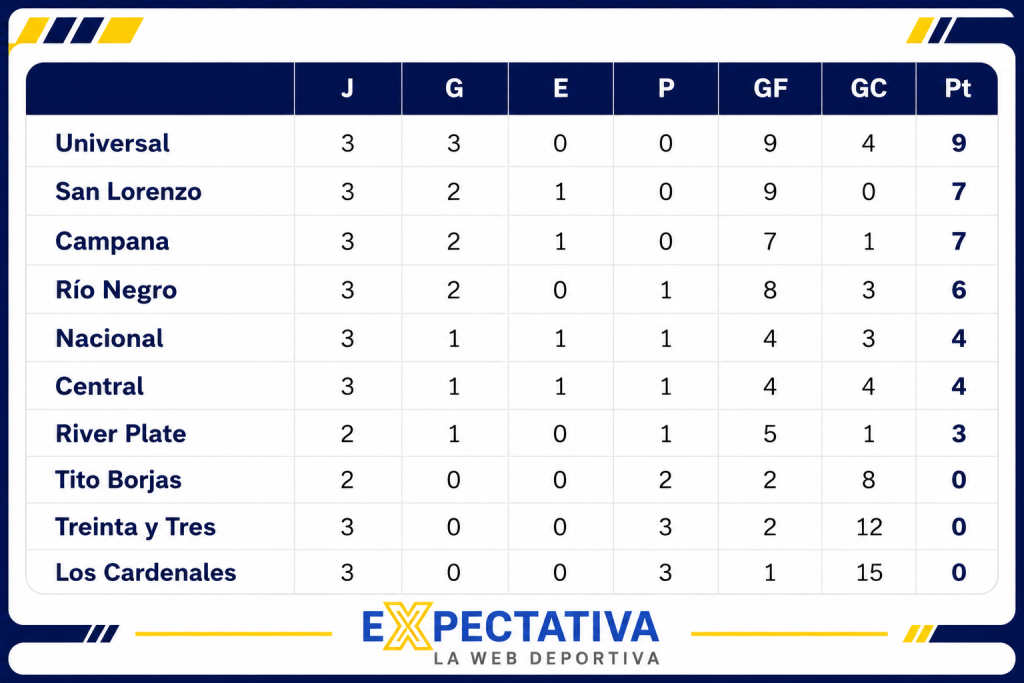The image size is (1024, 683).
Task: Click the GC column header
Action: [869, 88]
